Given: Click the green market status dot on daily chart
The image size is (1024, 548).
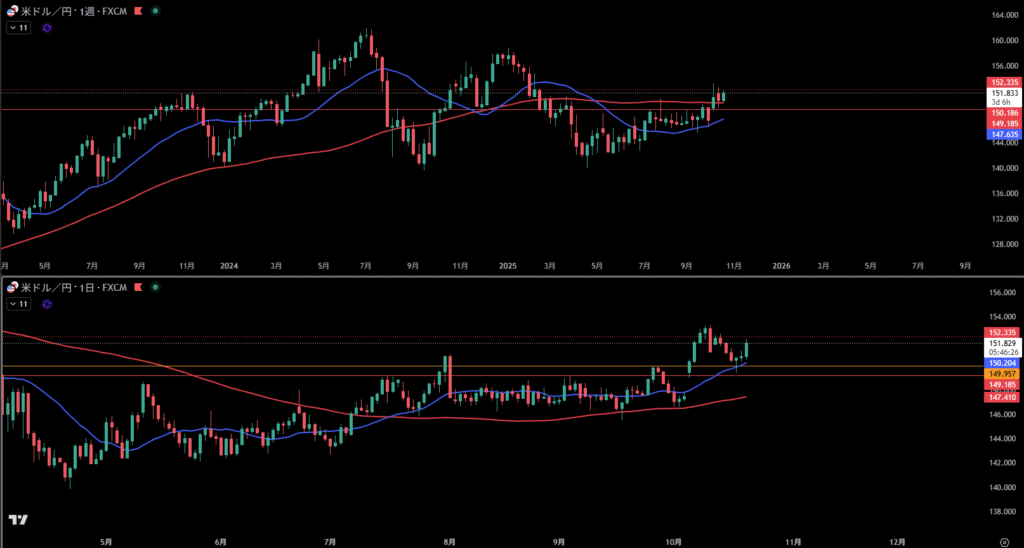Looking at the screenshot, I should 155,288.
